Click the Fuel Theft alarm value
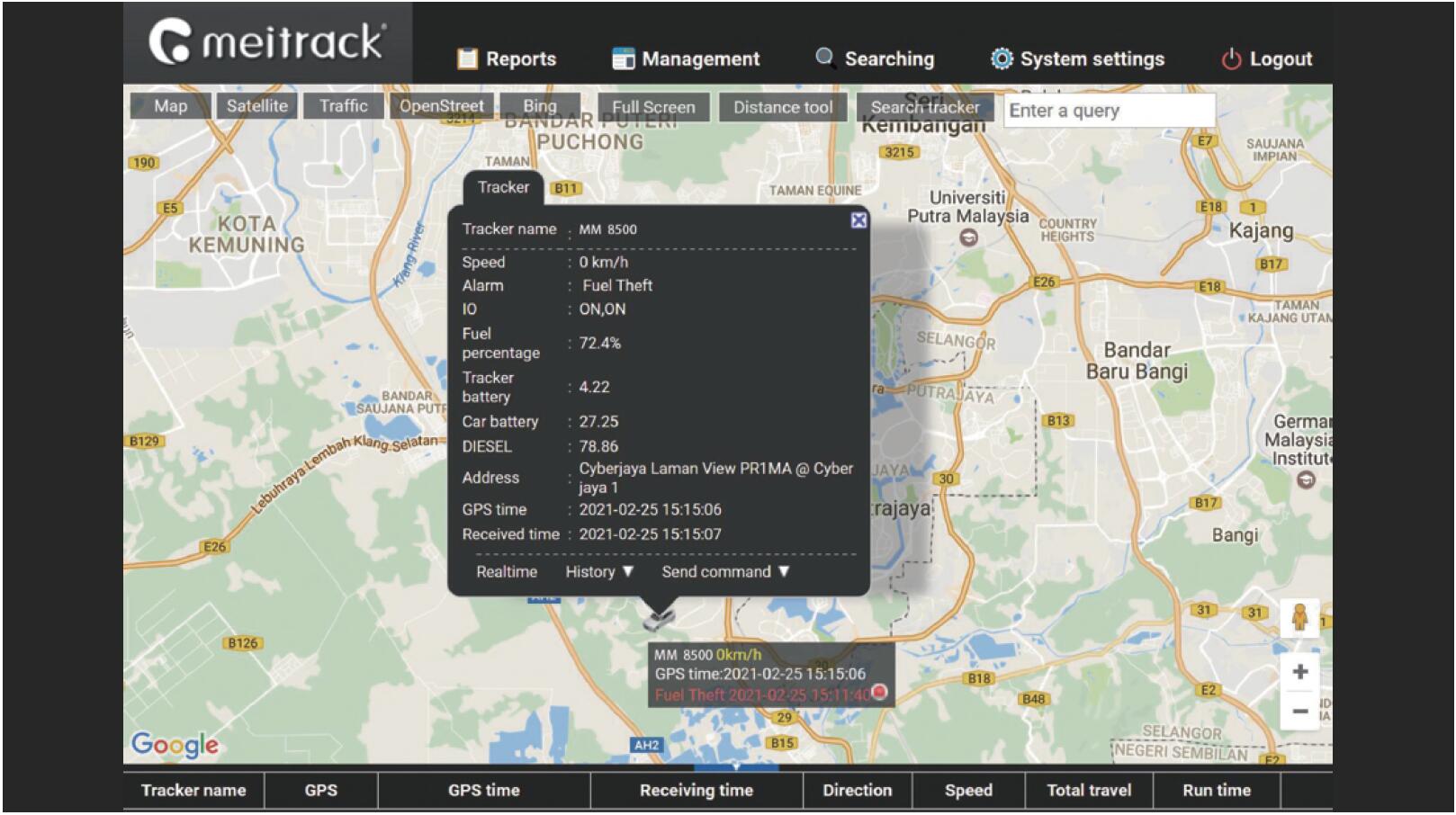The height and width of the screenshot is (815, 1456). click(x=617, y=285)
